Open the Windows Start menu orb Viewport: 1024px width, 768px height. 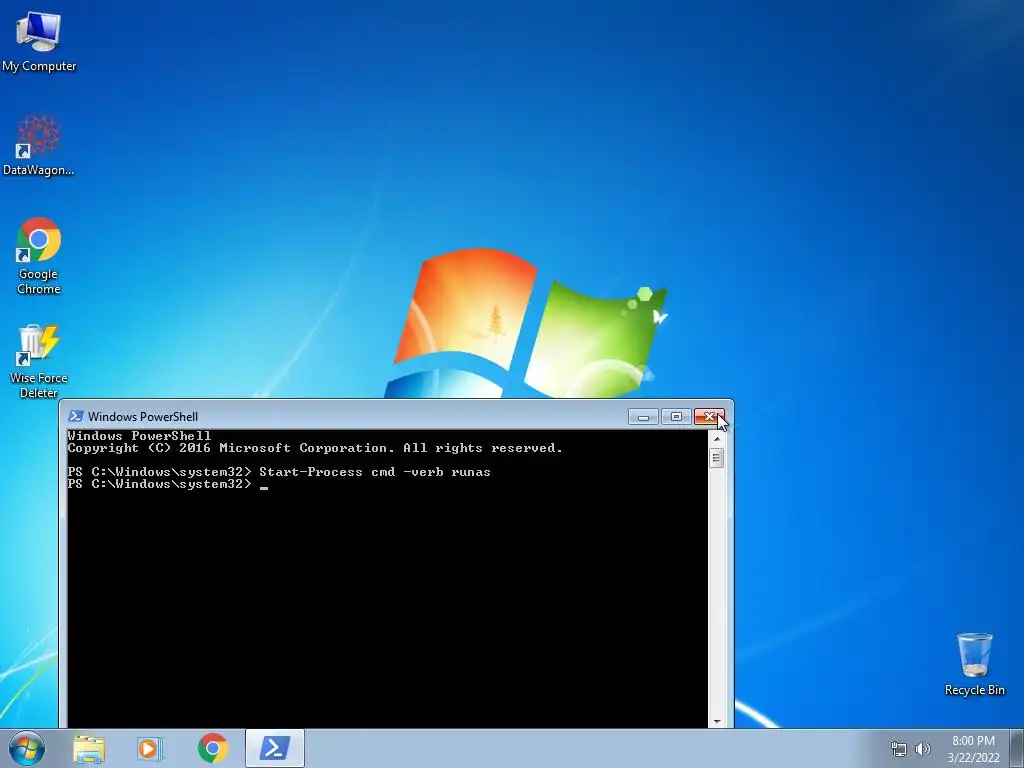(x=27, y=748)
